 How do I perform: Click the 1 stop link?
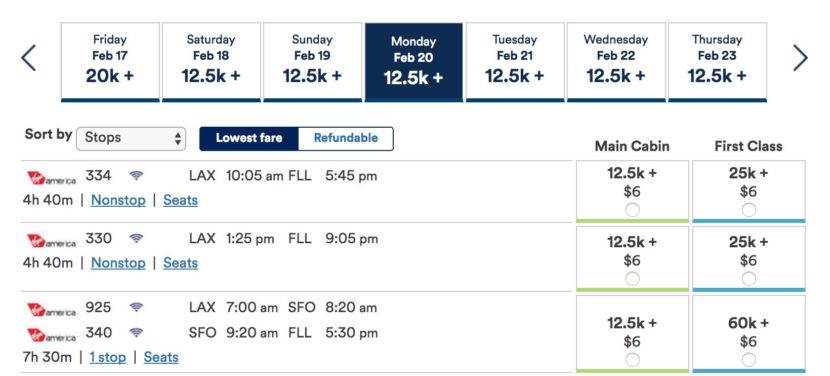click(108, 357)
